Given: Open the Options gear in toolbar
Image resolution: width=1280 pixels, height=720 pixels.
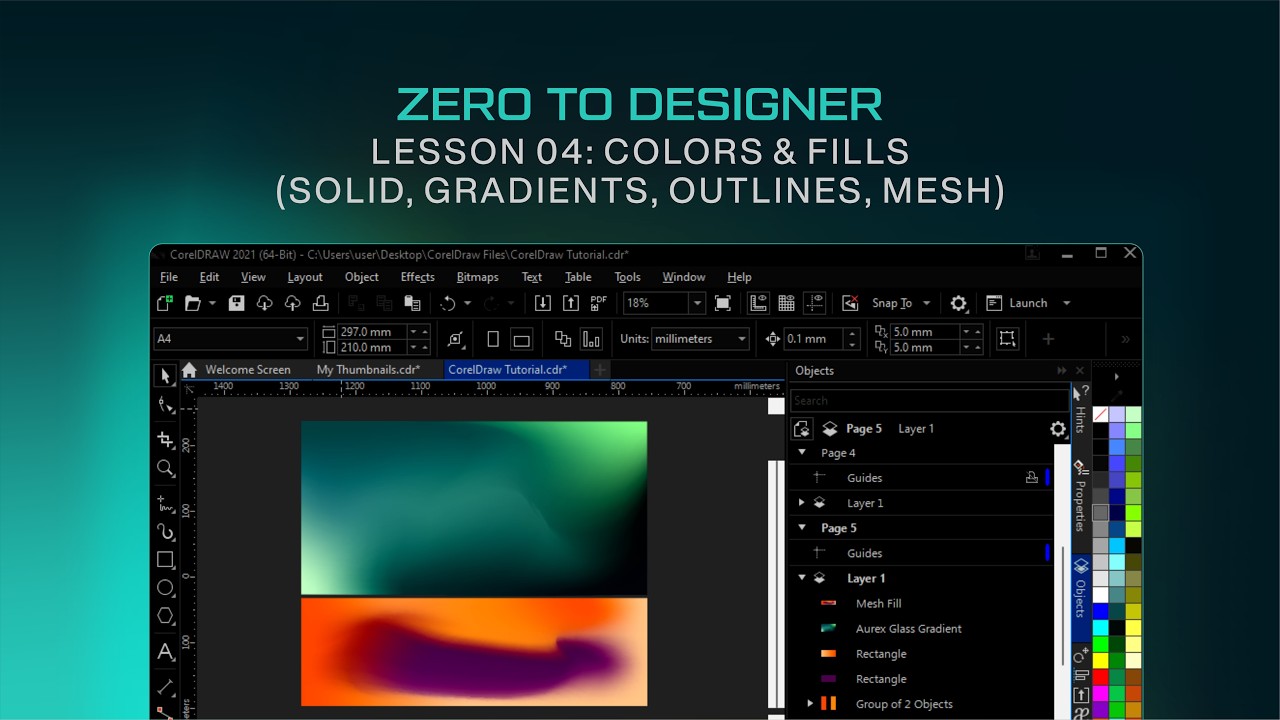Looking at the screenshot, I should 959,303.
